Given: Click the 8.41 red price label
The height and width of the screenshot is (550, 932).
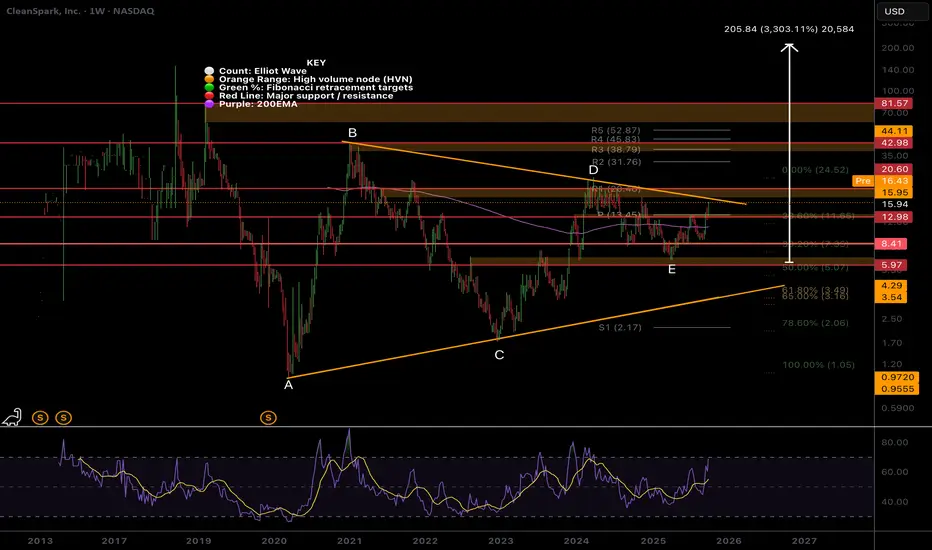Looking at the screenshot, I should click(891, 244).
